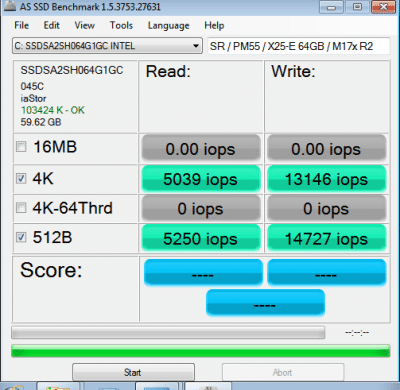
Task: Open the Language menu
Action: 169,26
